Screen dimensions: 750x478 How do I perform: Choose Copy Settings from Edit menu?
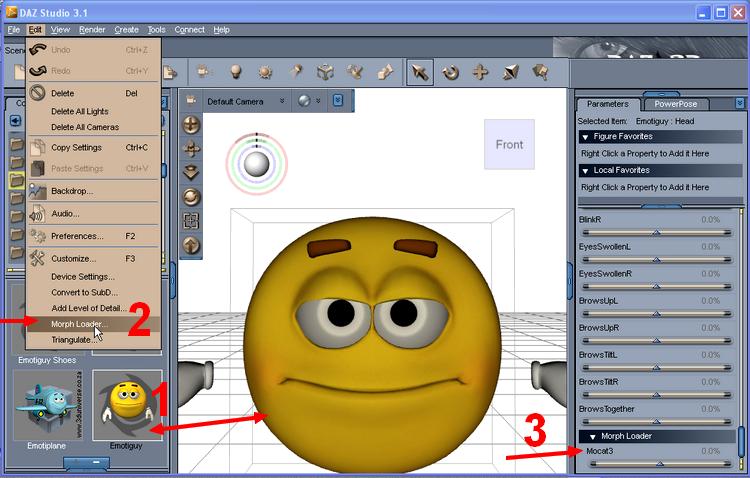pyautogui.click(x=93, y=147)
